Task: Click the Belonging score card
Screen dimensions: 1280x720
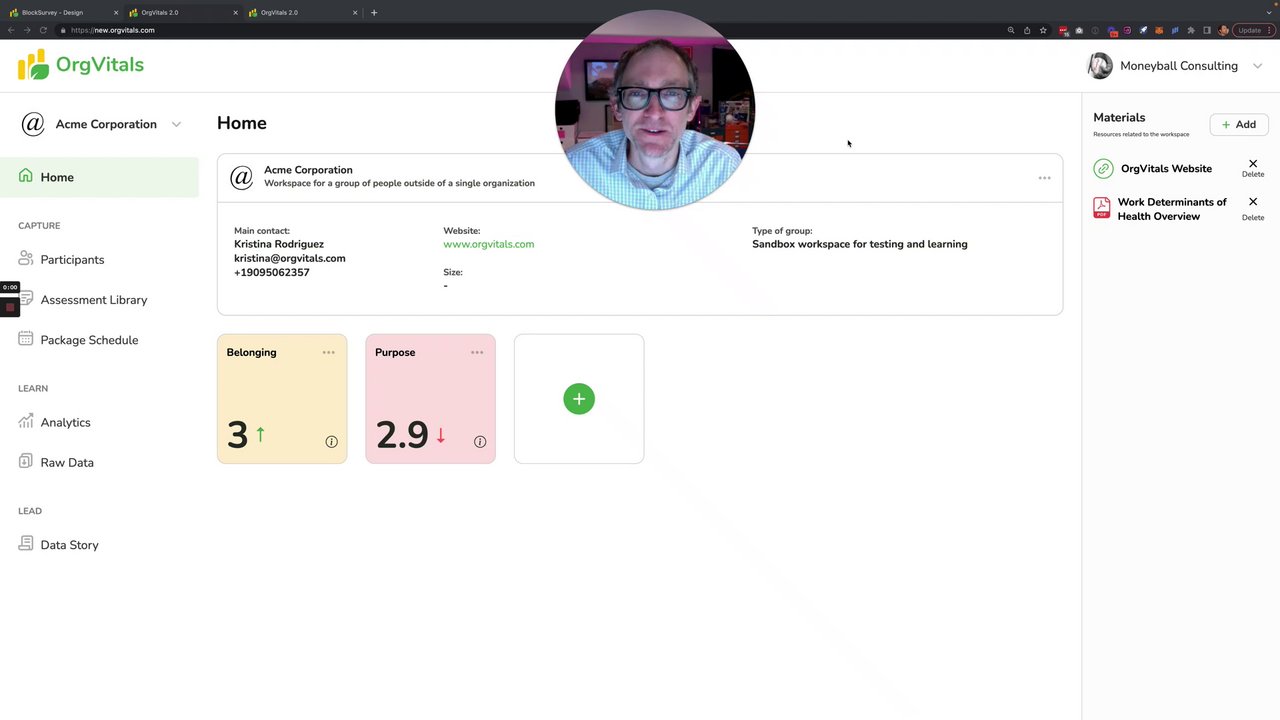Action: (282, 399)
